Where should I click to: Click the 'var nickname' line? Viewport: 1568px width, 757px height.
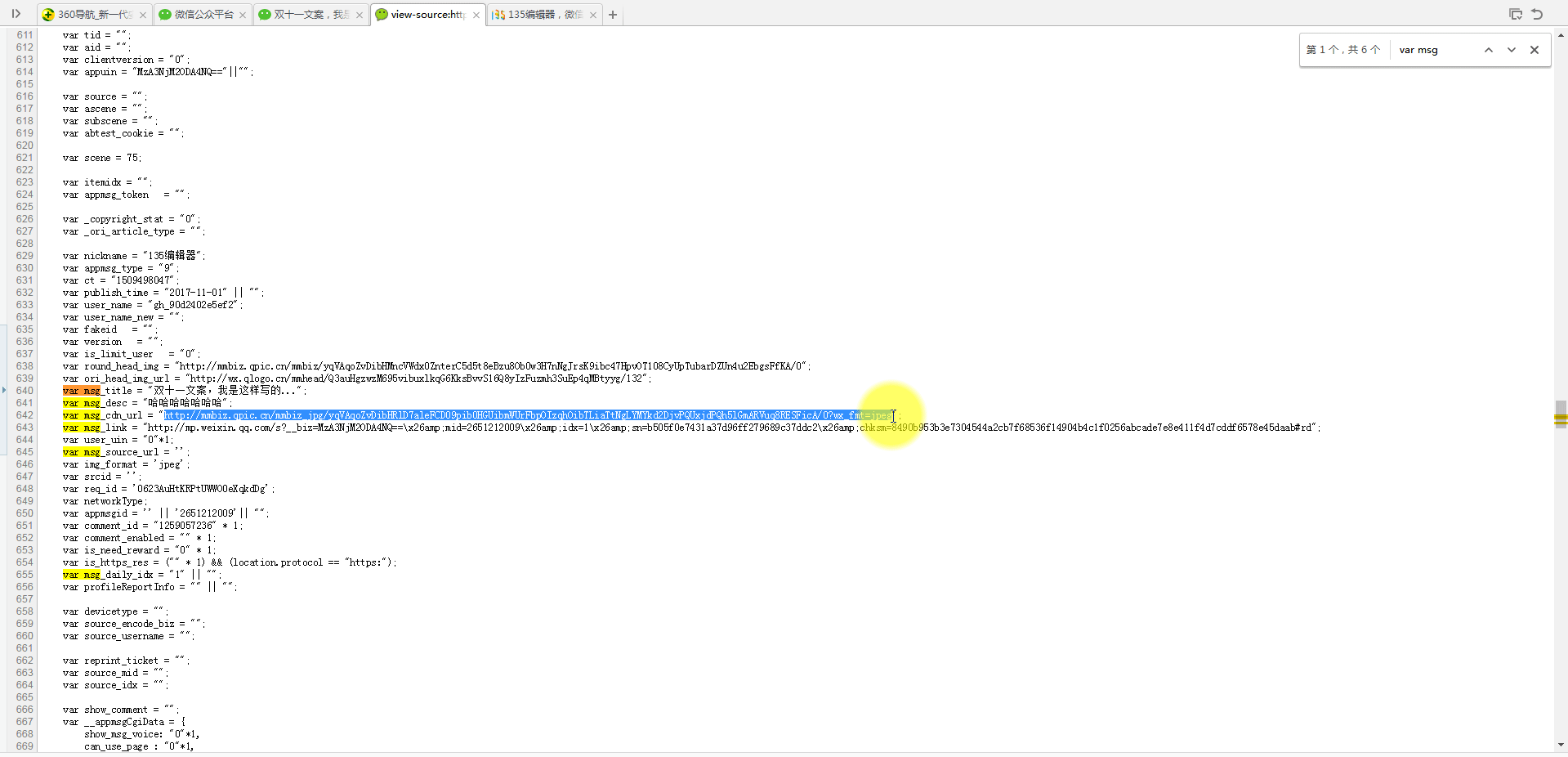point(134,256)
